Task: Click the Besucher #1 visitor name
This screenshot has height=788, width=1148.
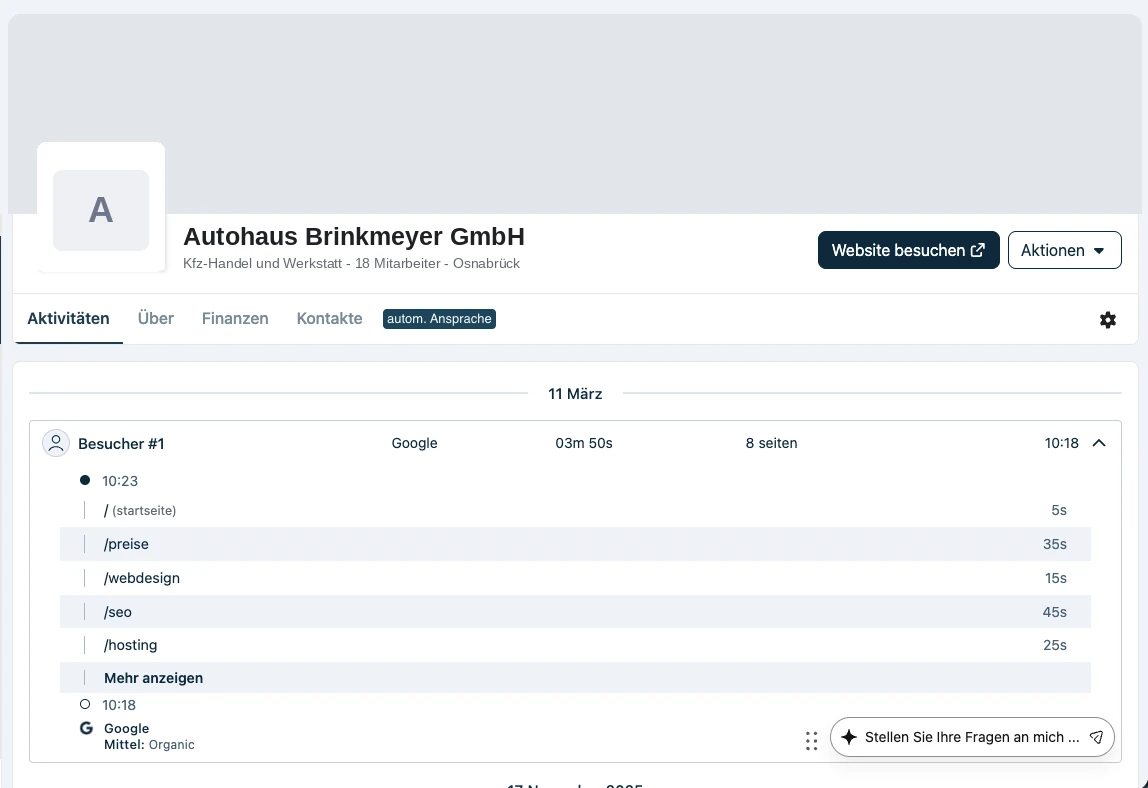Action: (x=122, y=444)
